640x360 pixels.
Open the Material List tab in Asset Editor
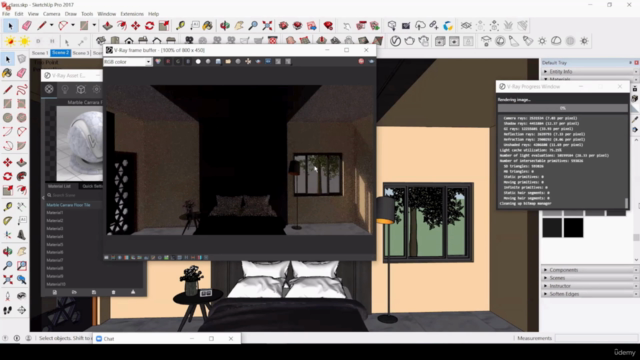coord(60,186)
